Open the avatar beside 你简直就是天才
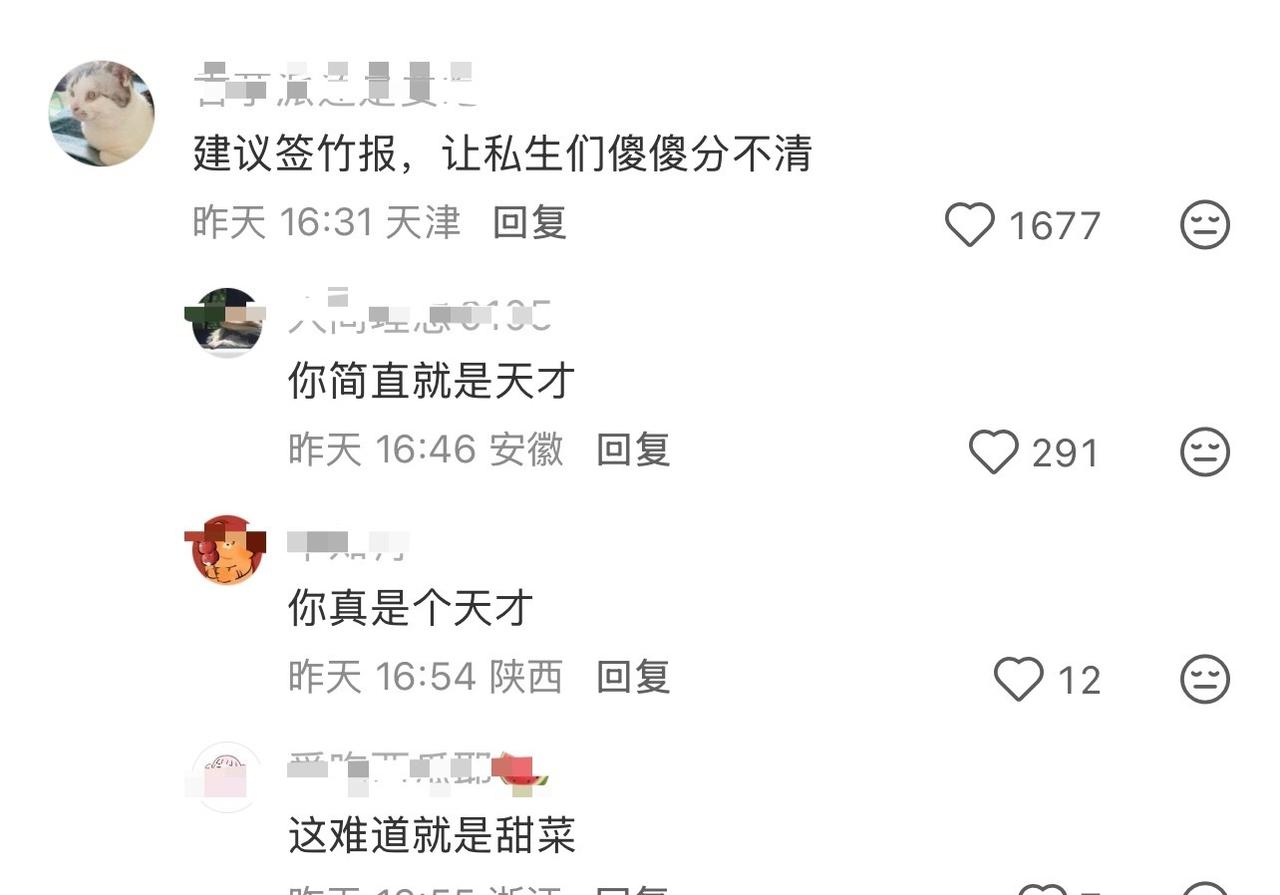 (x=227, y=322)
